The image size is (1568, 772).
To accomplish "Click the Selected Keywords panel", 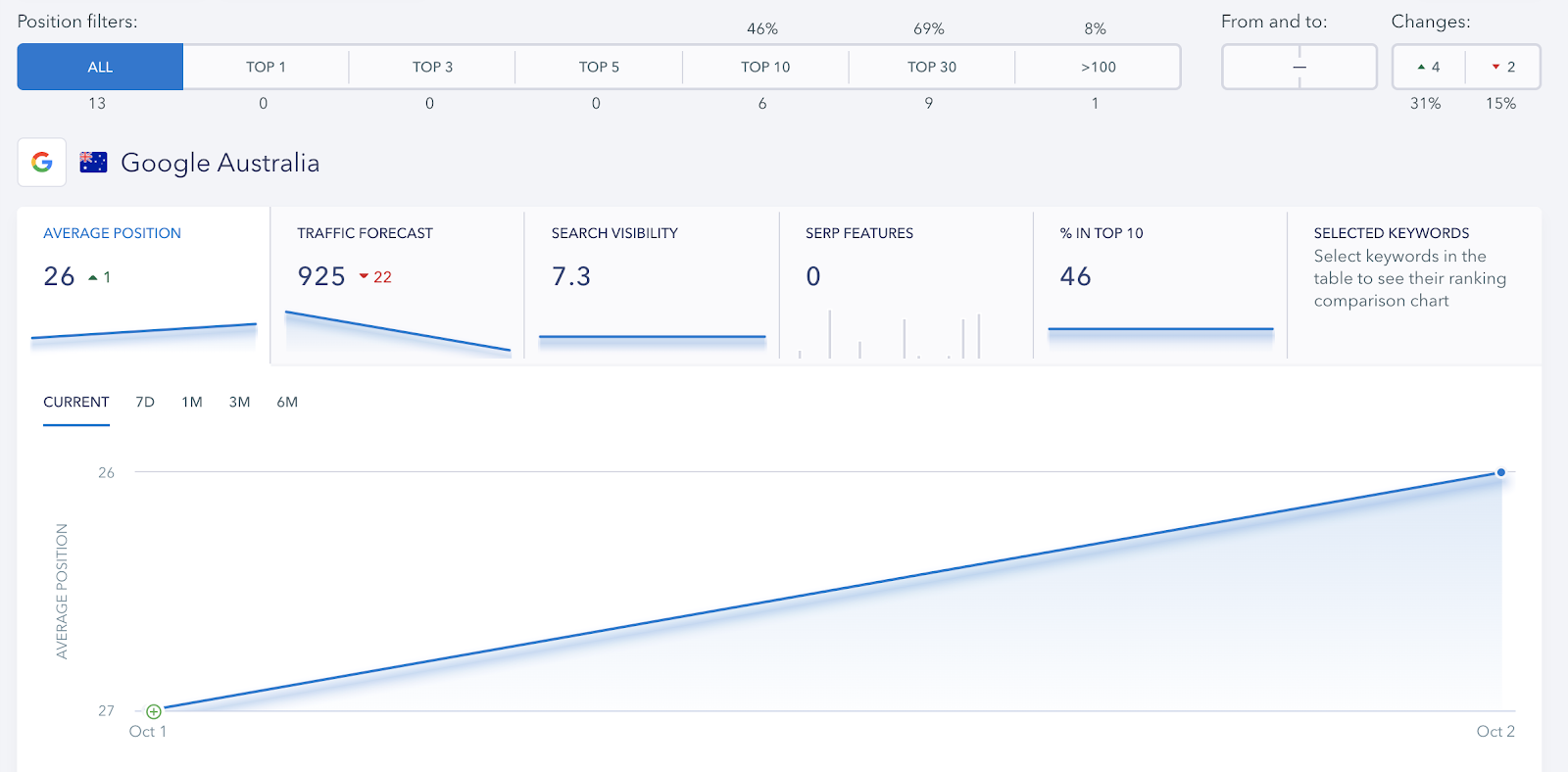I will pos(1414,285).
